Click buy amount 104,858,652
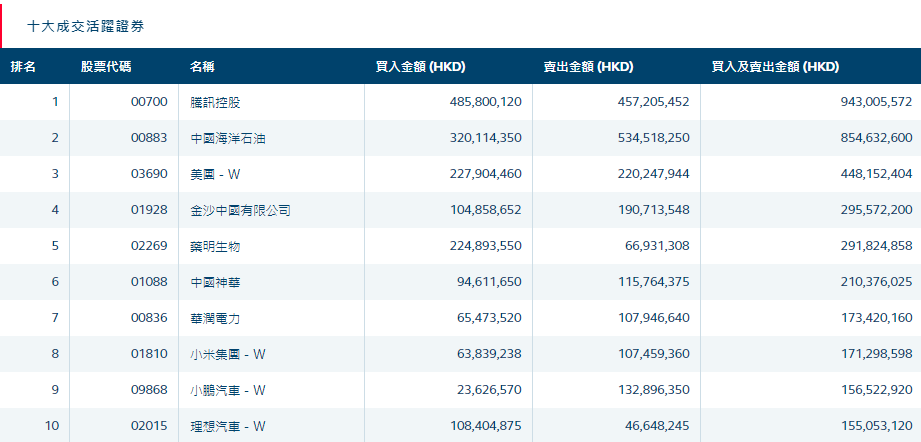 tap(486, 210)
